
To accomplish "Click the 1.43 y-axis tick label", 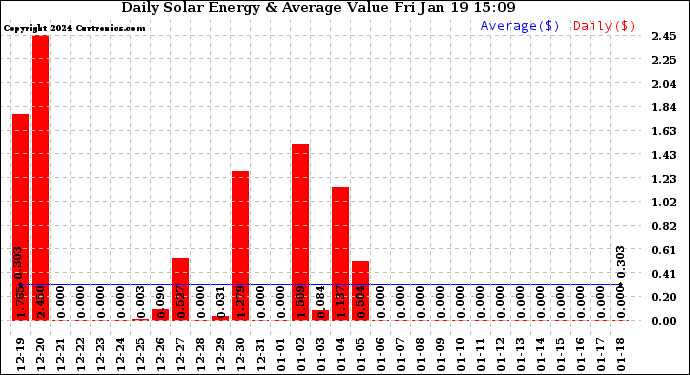I will 664,155.
